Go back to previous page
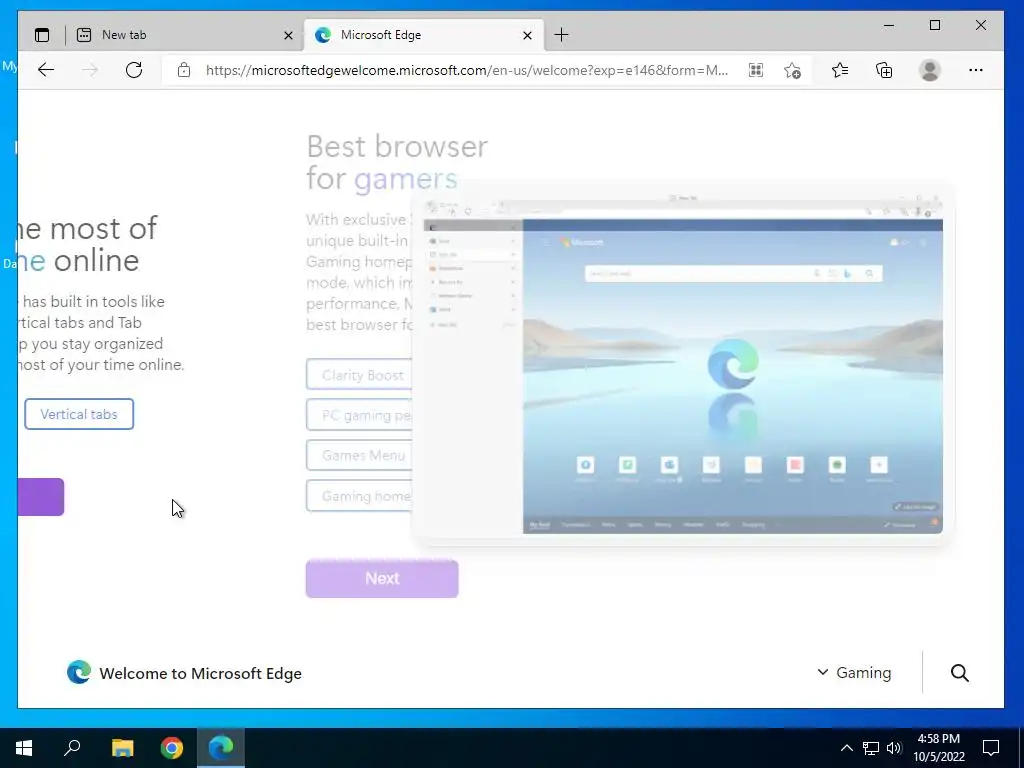Screen dimensions: 1024x768 (x=46, y=70)
